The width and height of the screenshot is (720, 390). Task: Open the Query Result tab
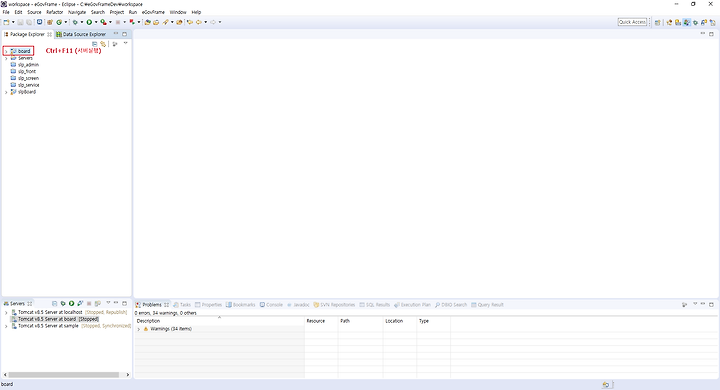pyautogui.click(x=487, y=305)
